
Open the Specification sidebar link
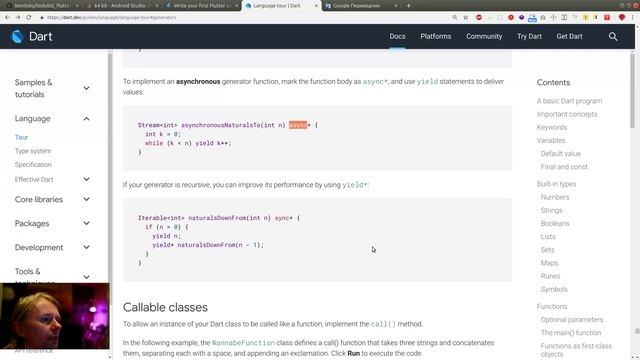pyautogui.click(x=33, y=164)
